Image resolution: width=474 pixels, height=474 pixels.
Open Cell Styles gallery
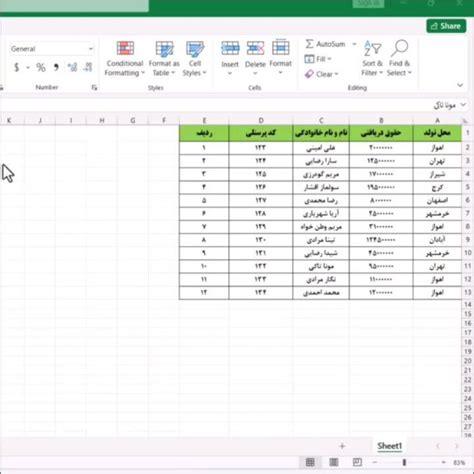(x=195, y=59)
